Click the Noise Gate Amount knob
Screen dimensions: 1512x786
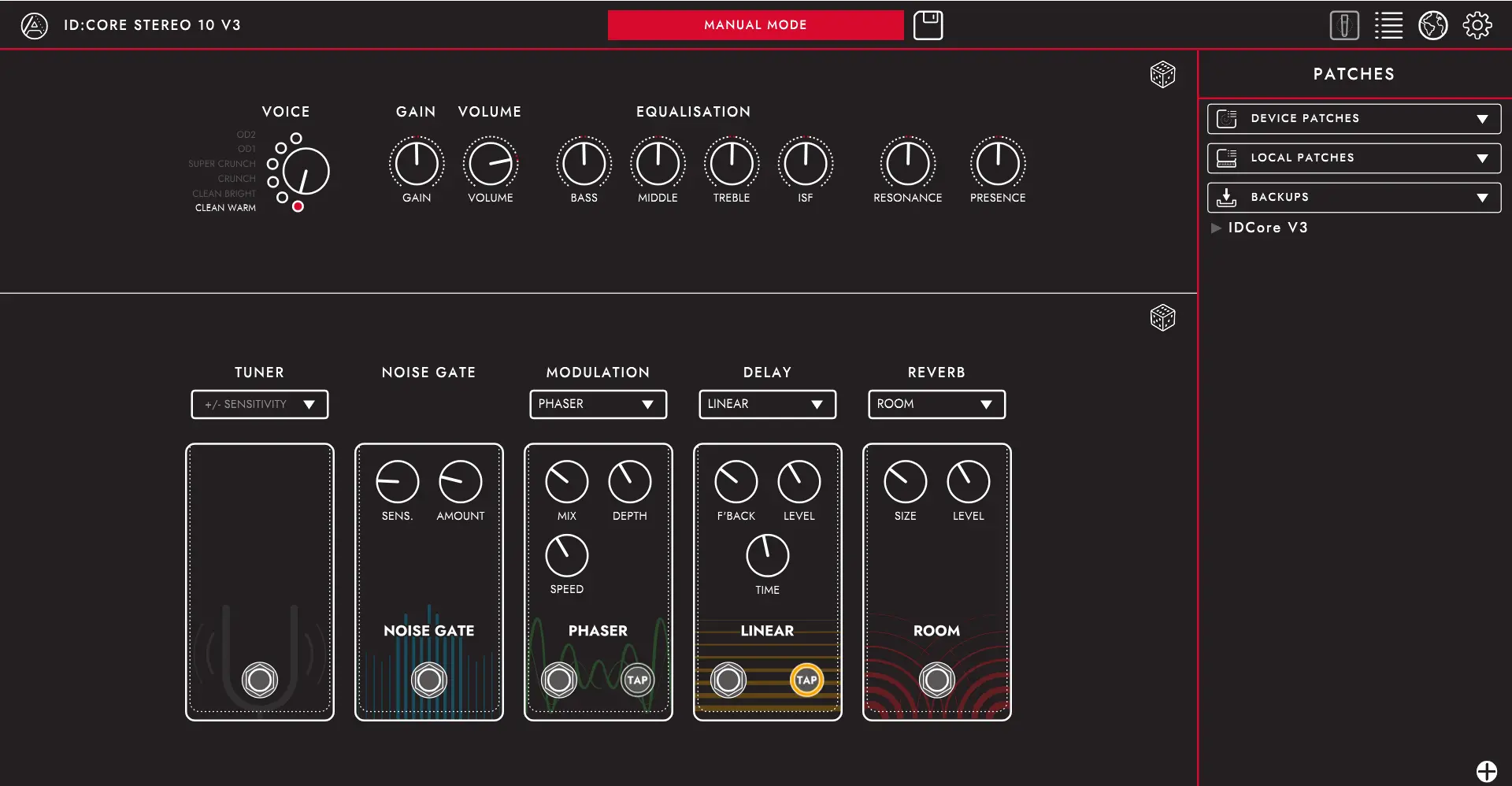click(x=461, y=482)
